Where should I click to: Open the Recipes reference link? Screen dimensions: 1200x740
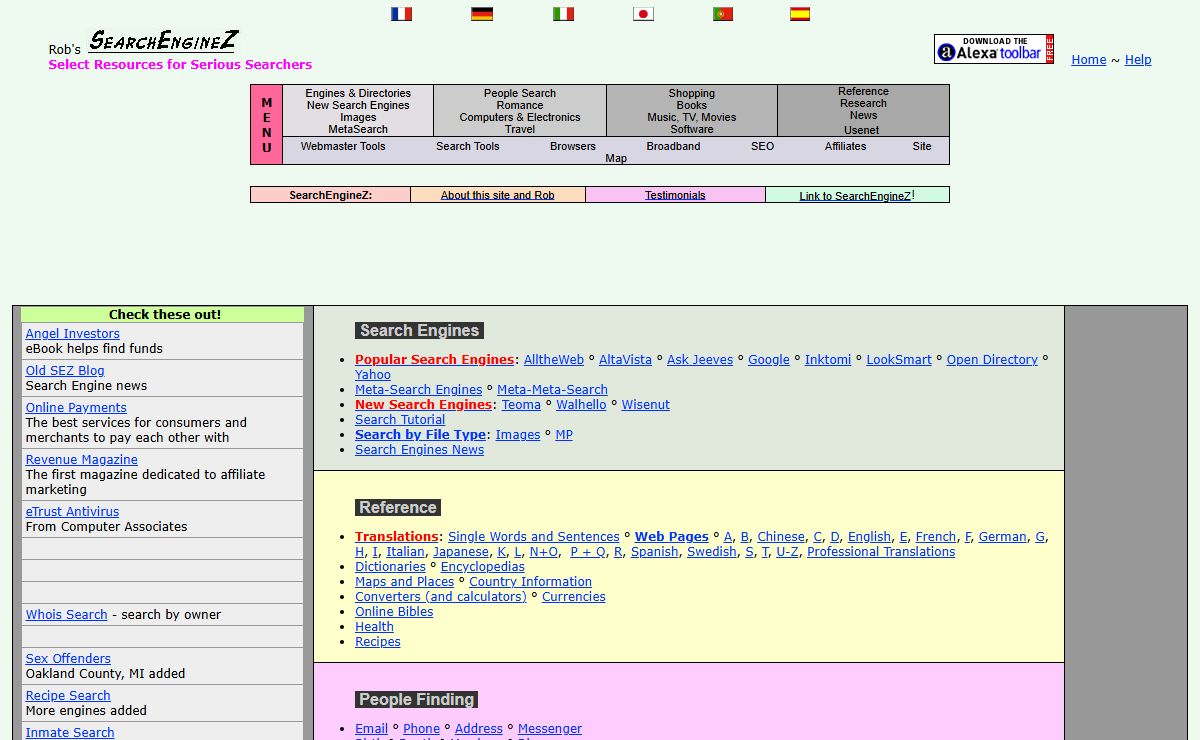378,642
